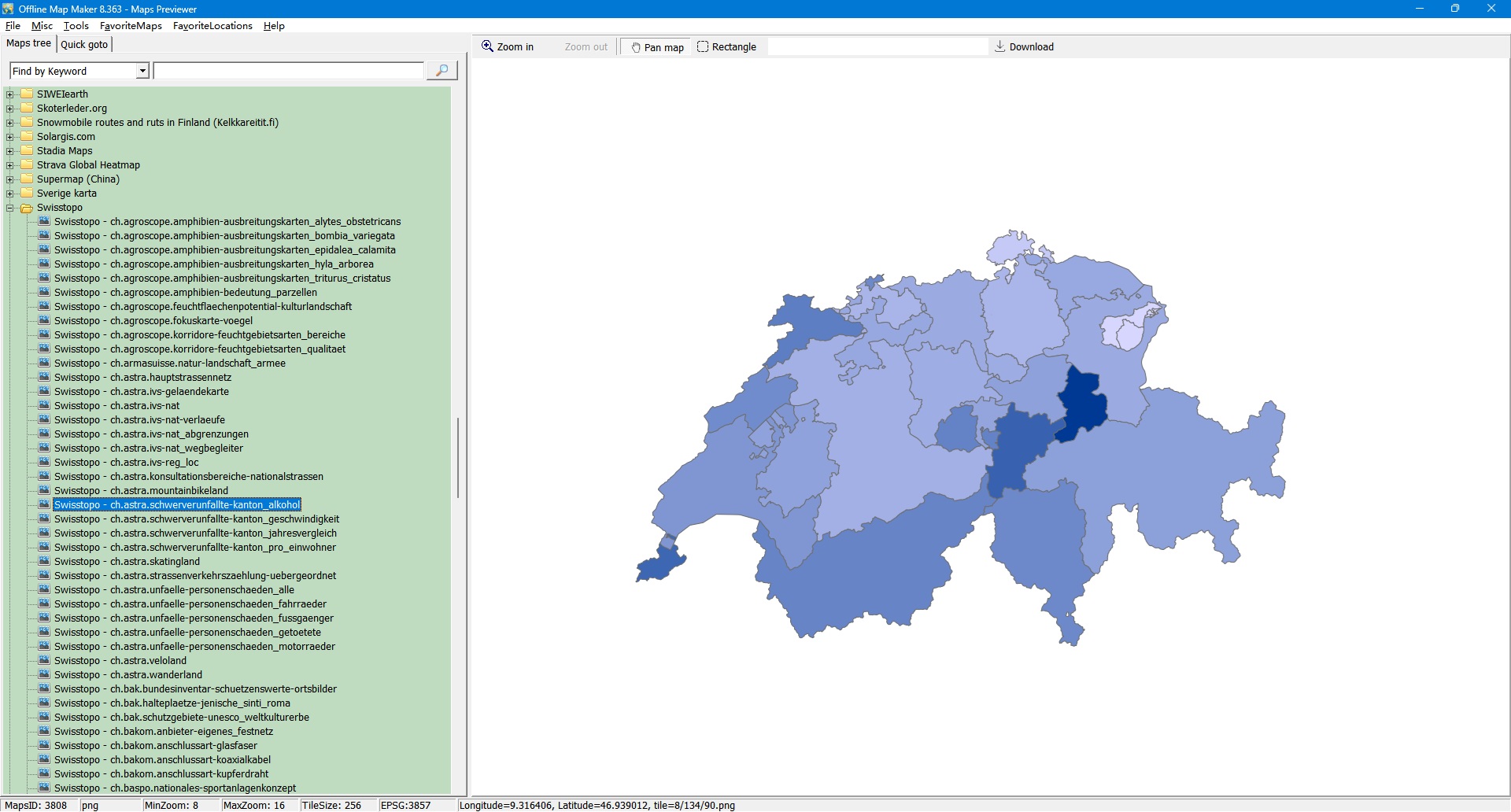Switch to the Quick goto tab
Screen dimensions: 1511x812
click(84, 44)
